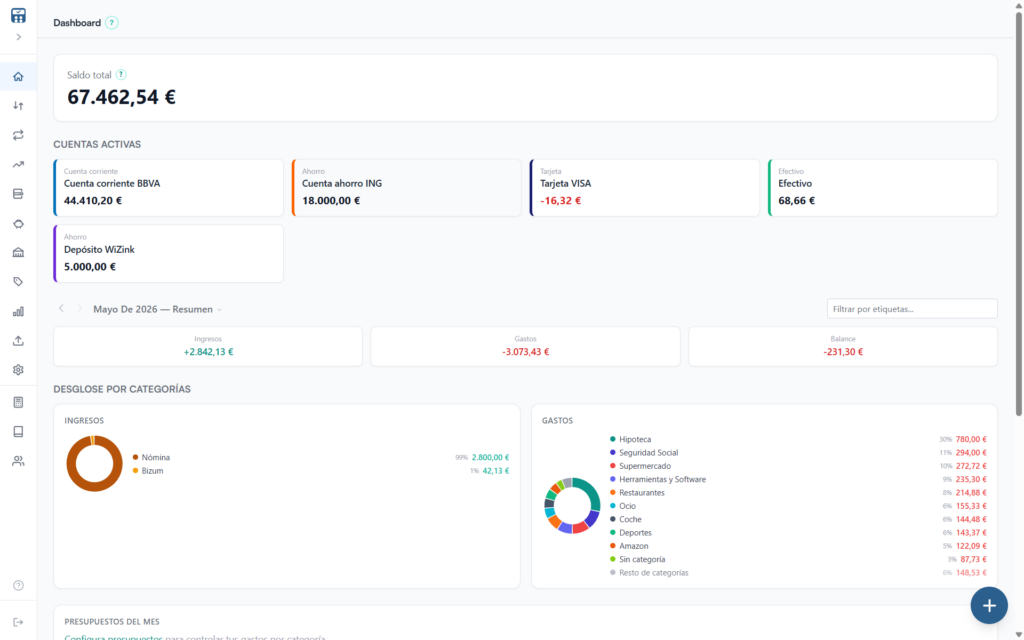Open the Tarjeta VISA account card
The width and height of the screenshot is (1024, 640).
pos(645,187)
